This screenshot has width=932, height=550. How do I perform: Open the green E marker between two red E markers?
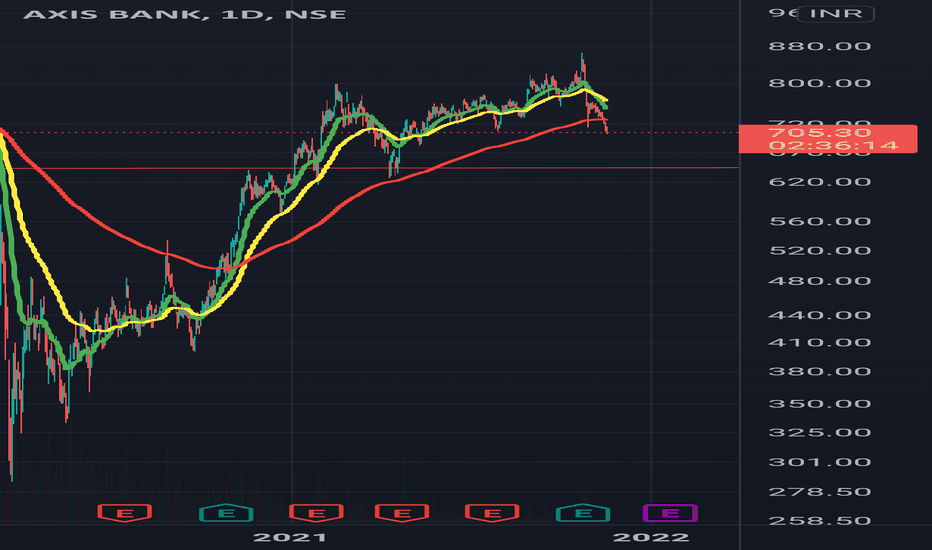(x=226, y=513)
